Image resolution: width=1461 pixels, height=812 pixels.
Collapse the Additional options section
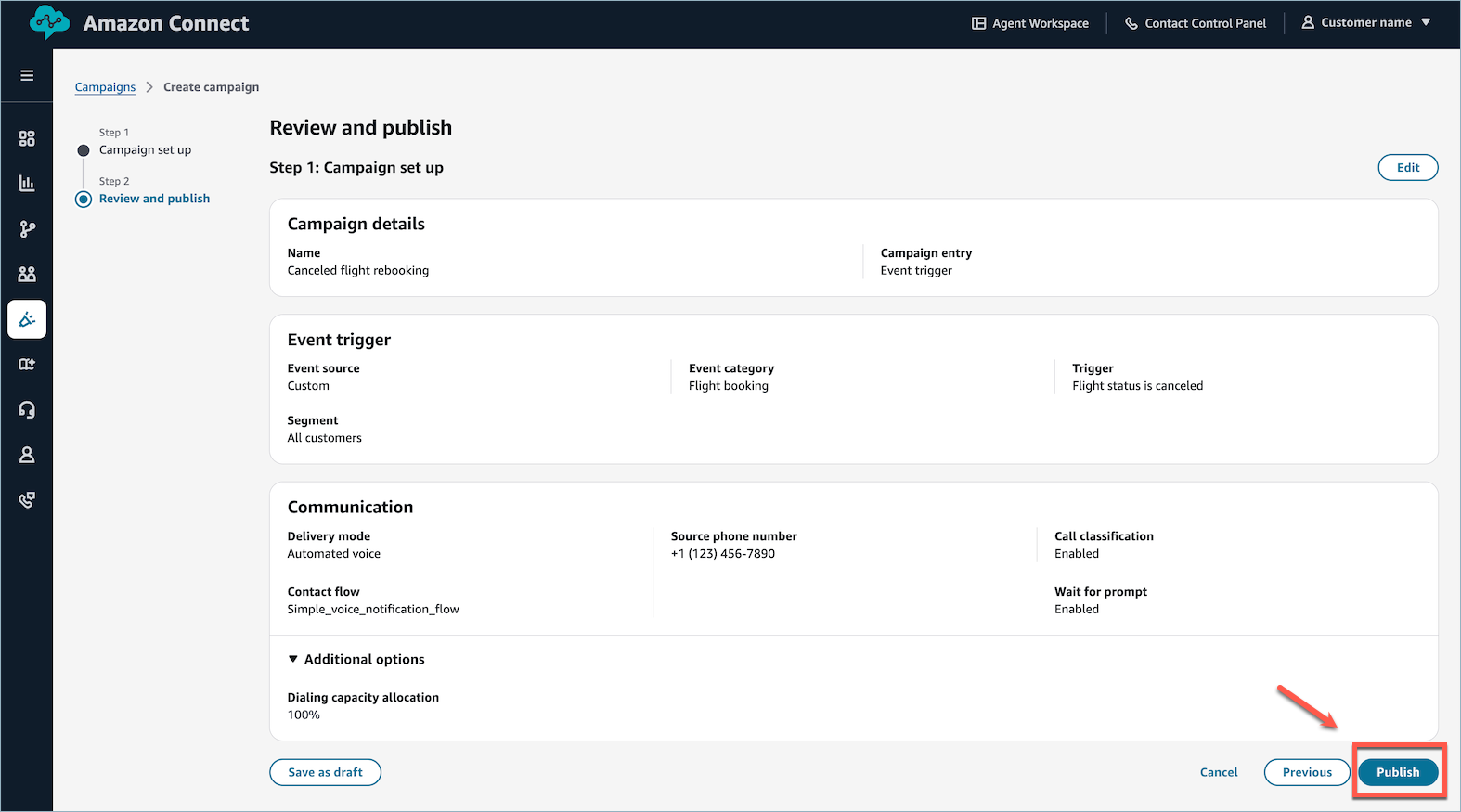[293, 659]
